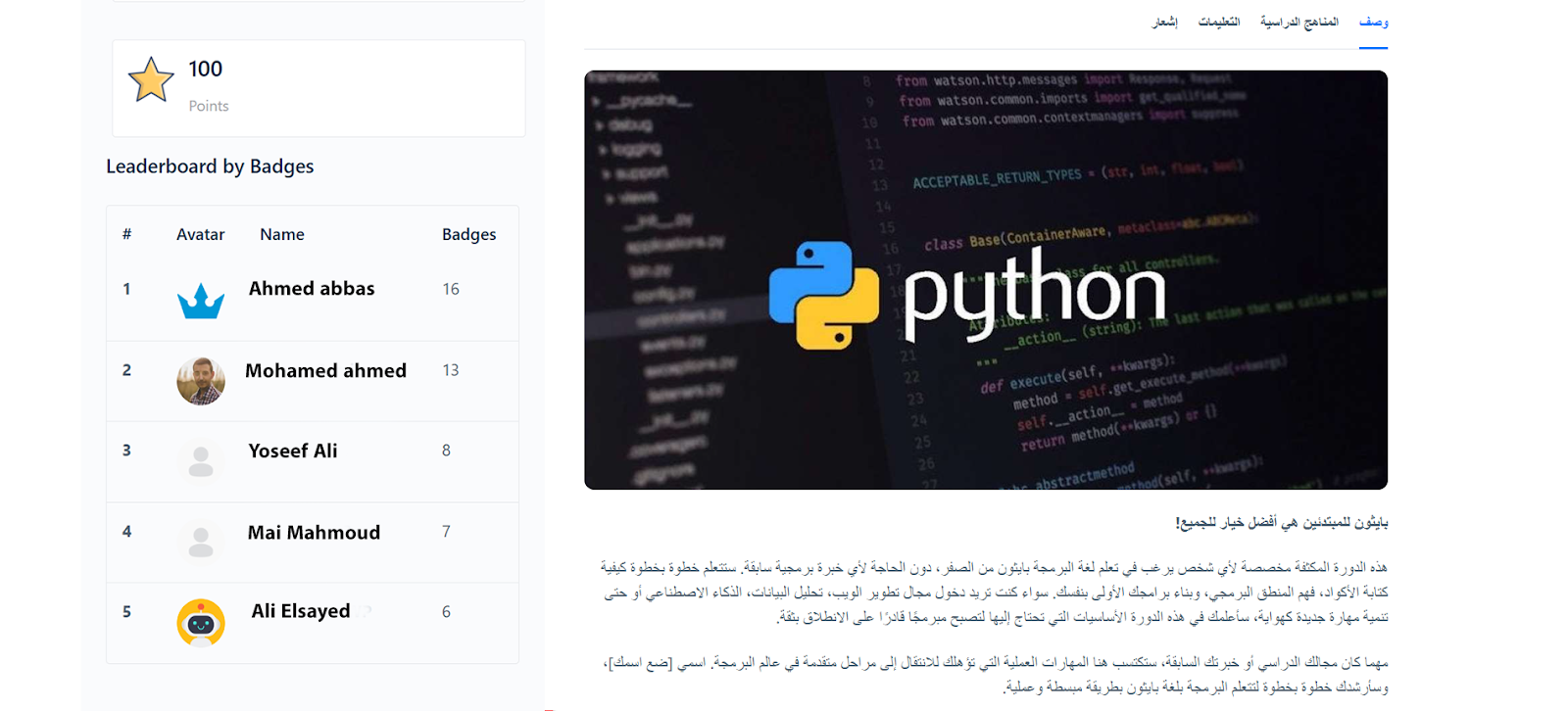Click Mai Mahmoud's placeholder avatar
This screenshot has height=711, width=1568.
201,542
